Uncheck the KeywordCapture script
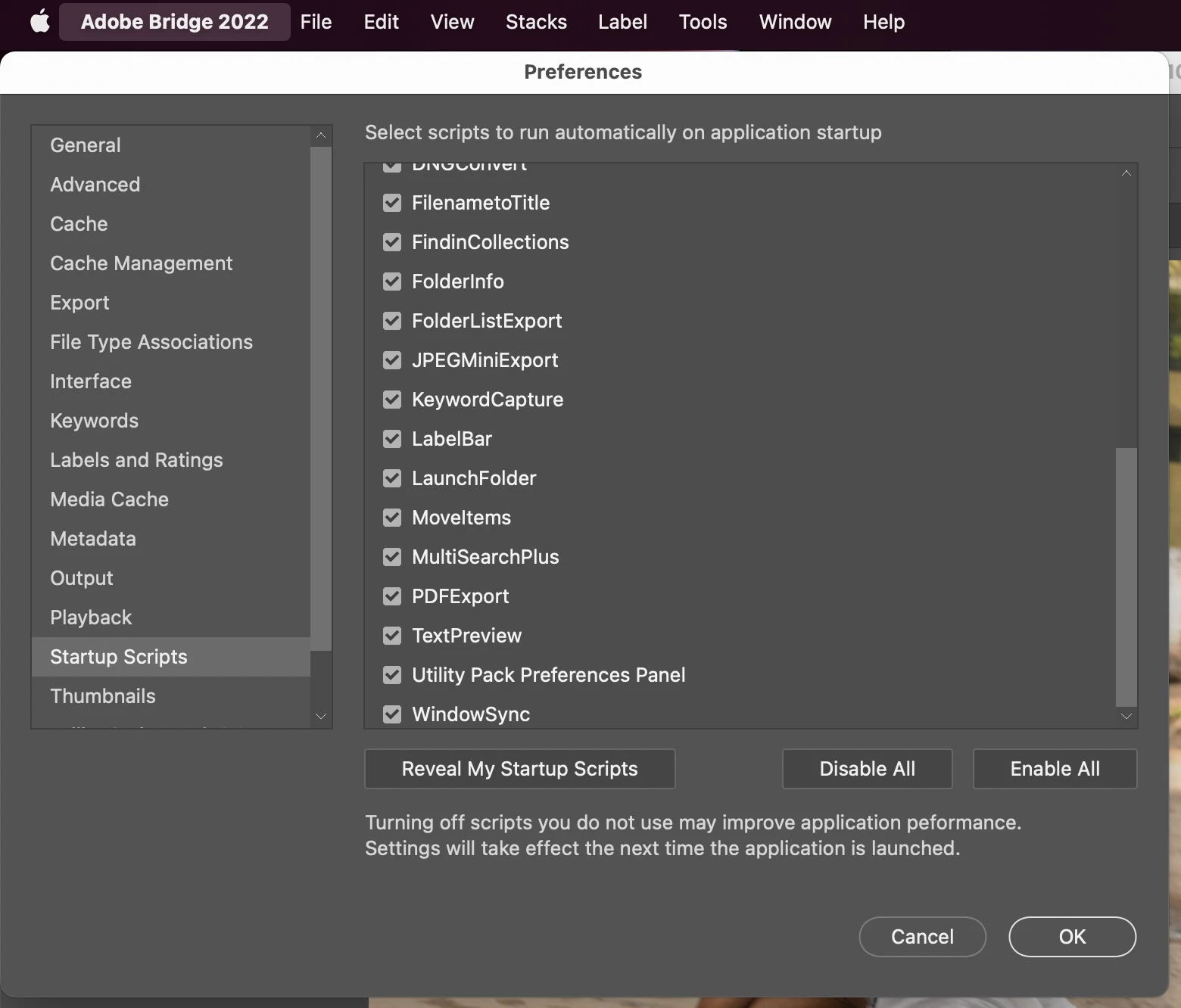Screen dimensions: 1181x1008 point(392,400)
